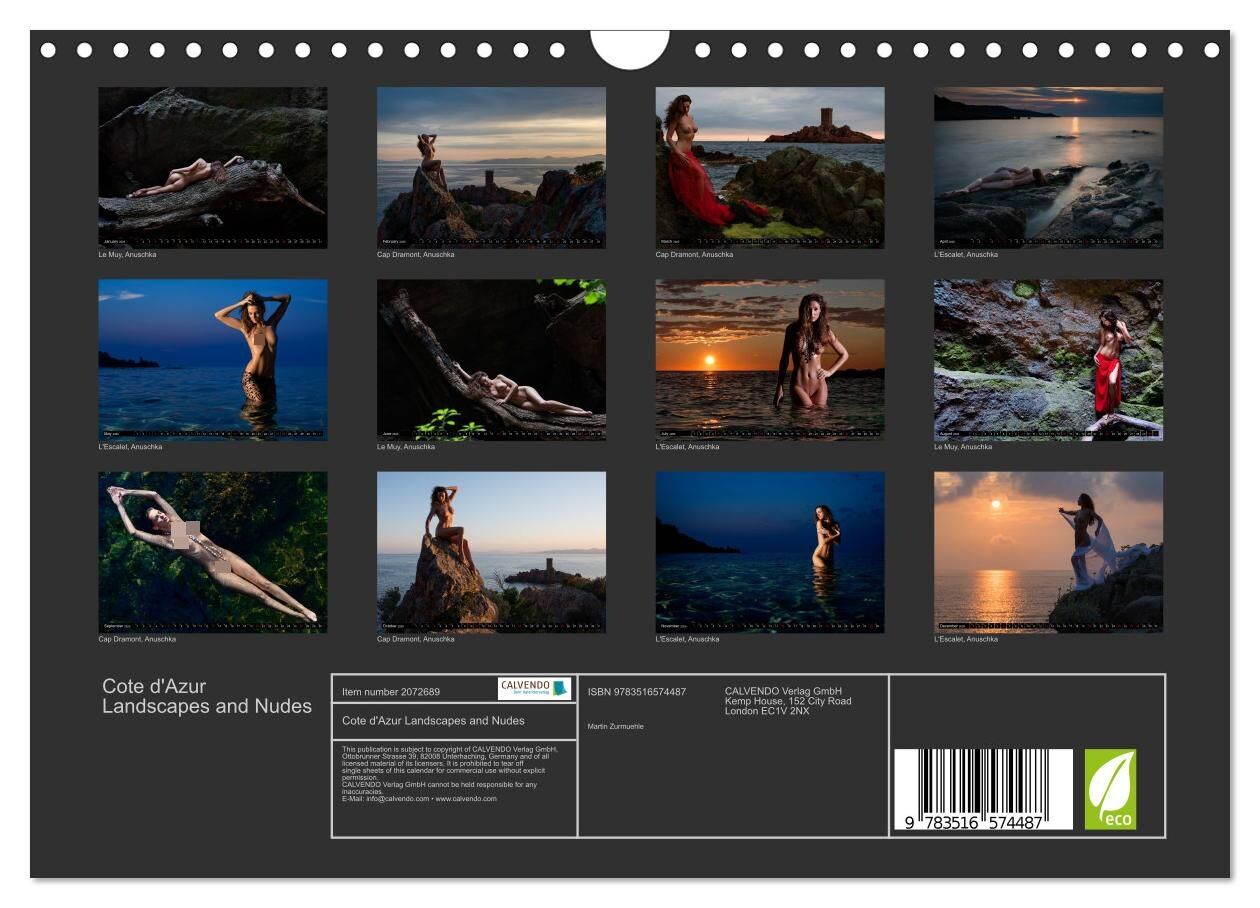Click the Item number 2072689 field
The height and width of the screenshot is (908, 1260).
pyautogui.click(x=391, y=692)
